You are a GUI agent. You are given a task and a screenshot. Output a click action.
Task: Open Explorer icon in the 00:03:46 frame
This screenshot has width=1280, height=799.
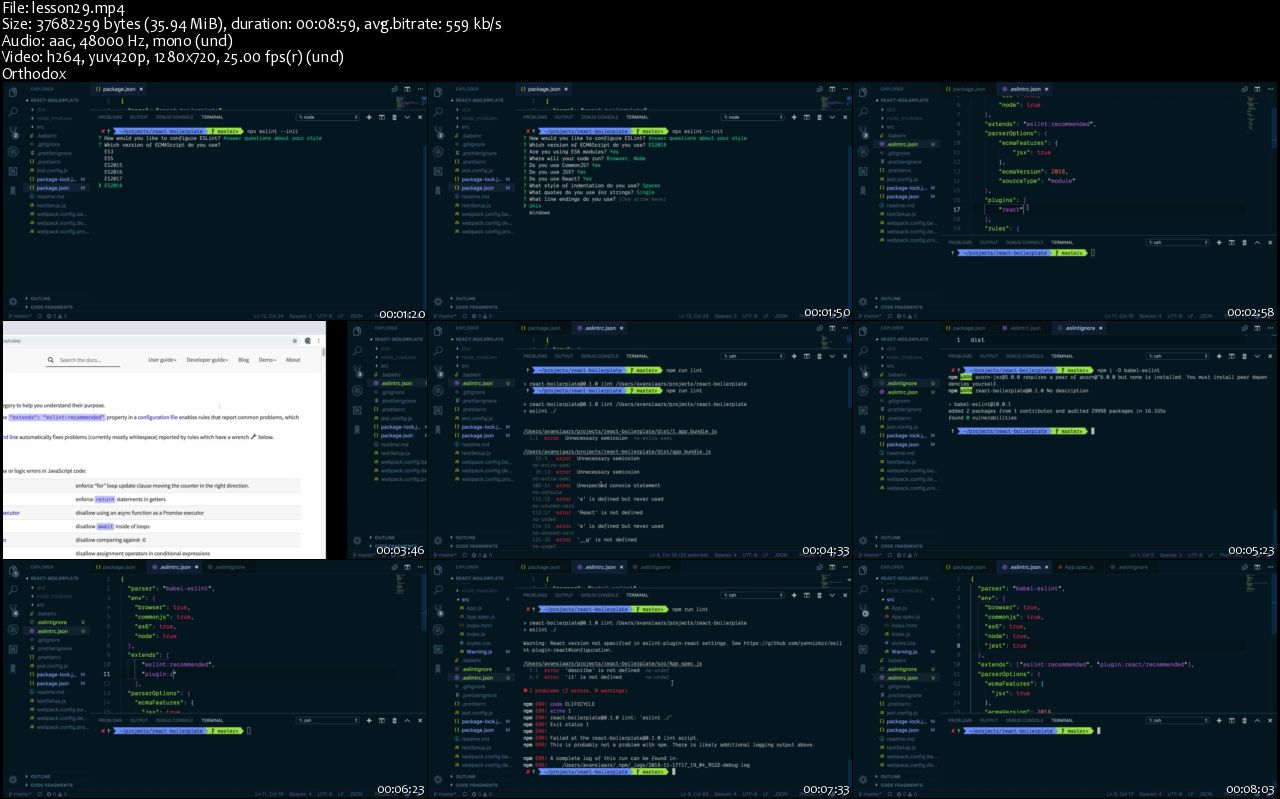click(357, 331)
